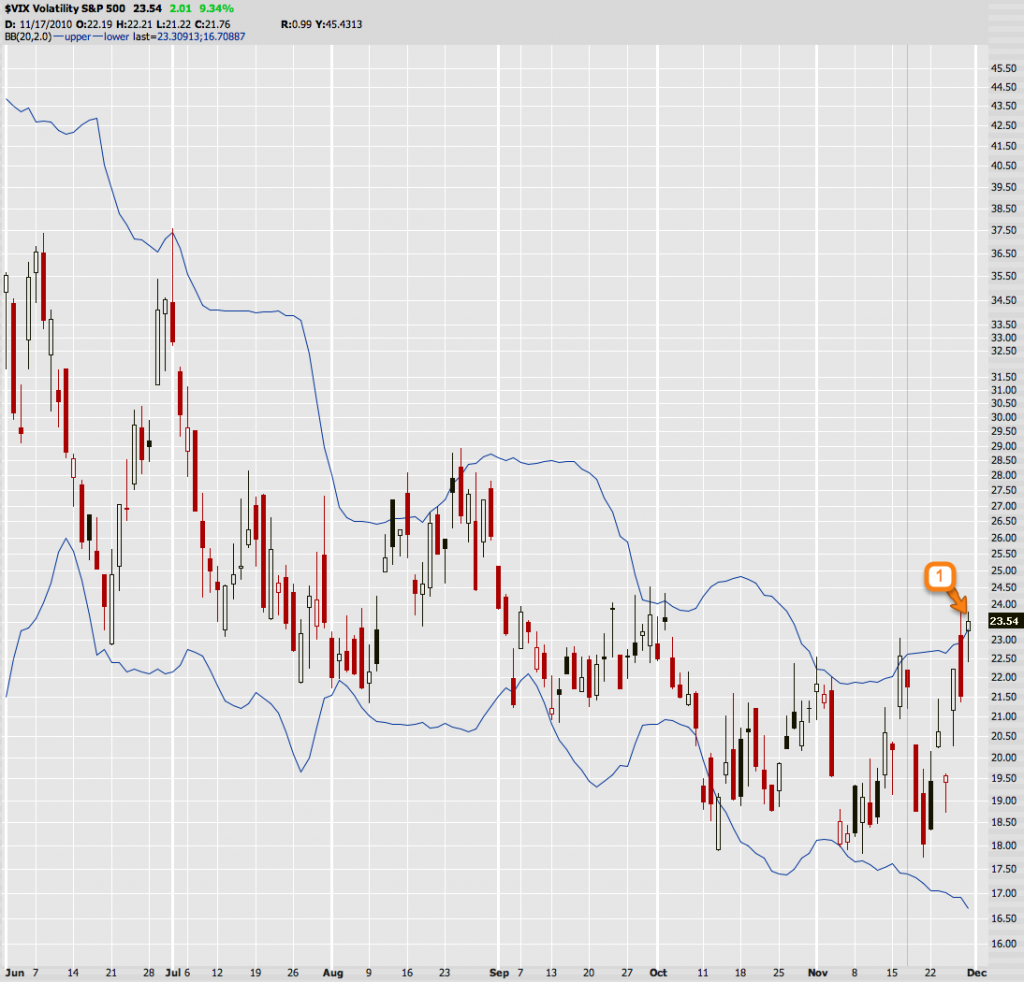
Task: Click the Jun label on date axis
Action: pyautogui.click(x=14, y=972)
